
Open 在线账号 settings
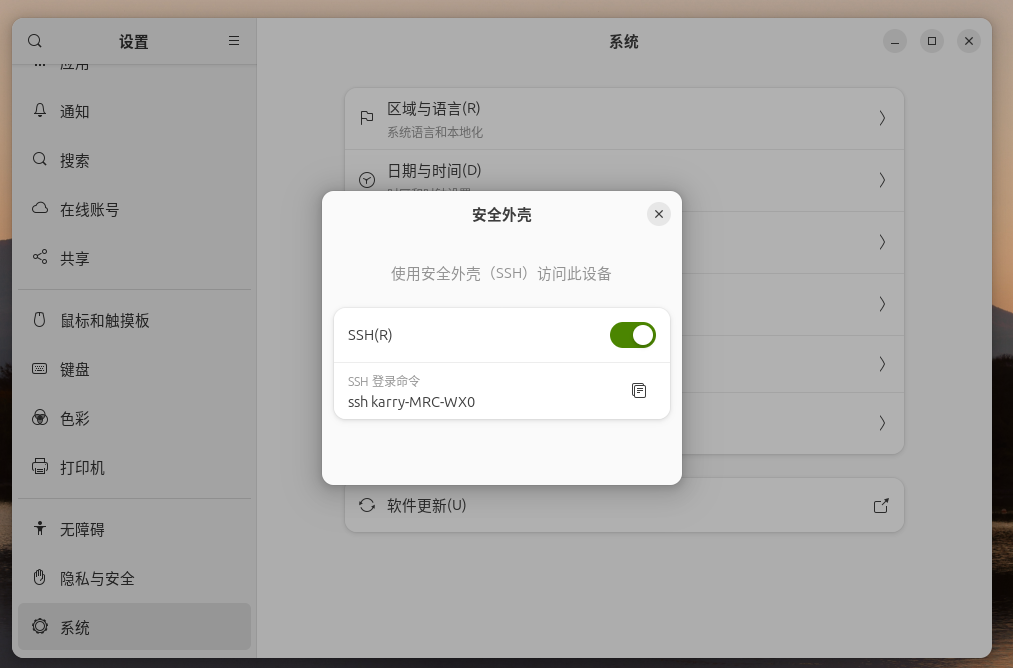click(134, 209)
